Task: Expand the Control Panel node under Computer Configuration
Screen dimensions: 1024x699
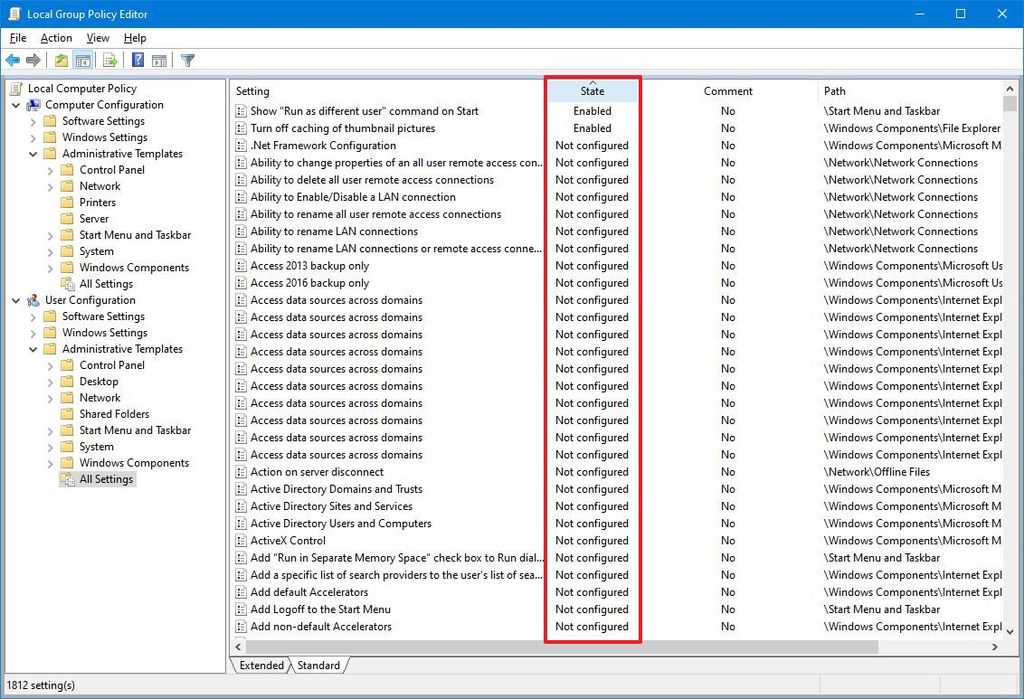Action: pyautogui.click(x=51, y=169)
